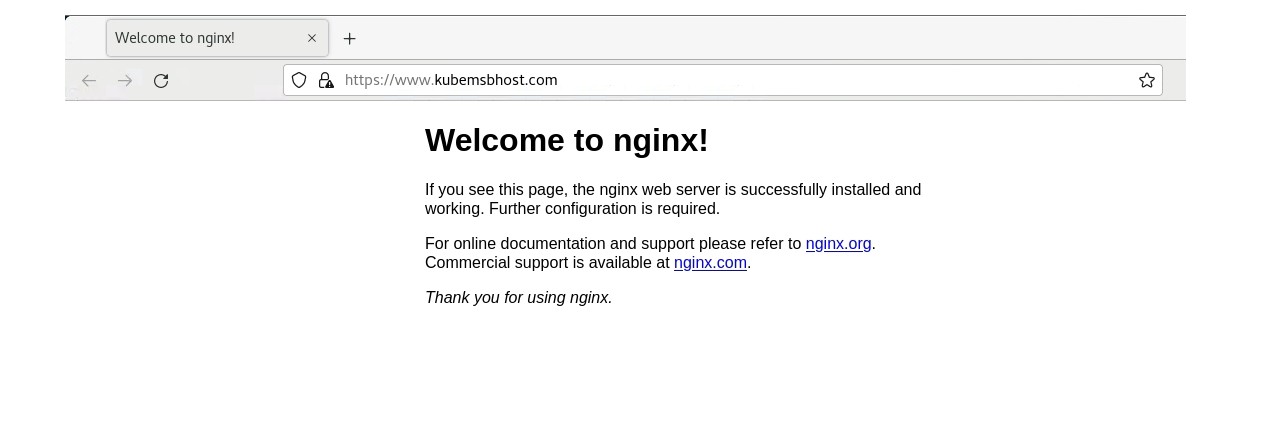Click the forward navigation arrow
This screenshot has width=1270, height=424.
pos(125,80)
